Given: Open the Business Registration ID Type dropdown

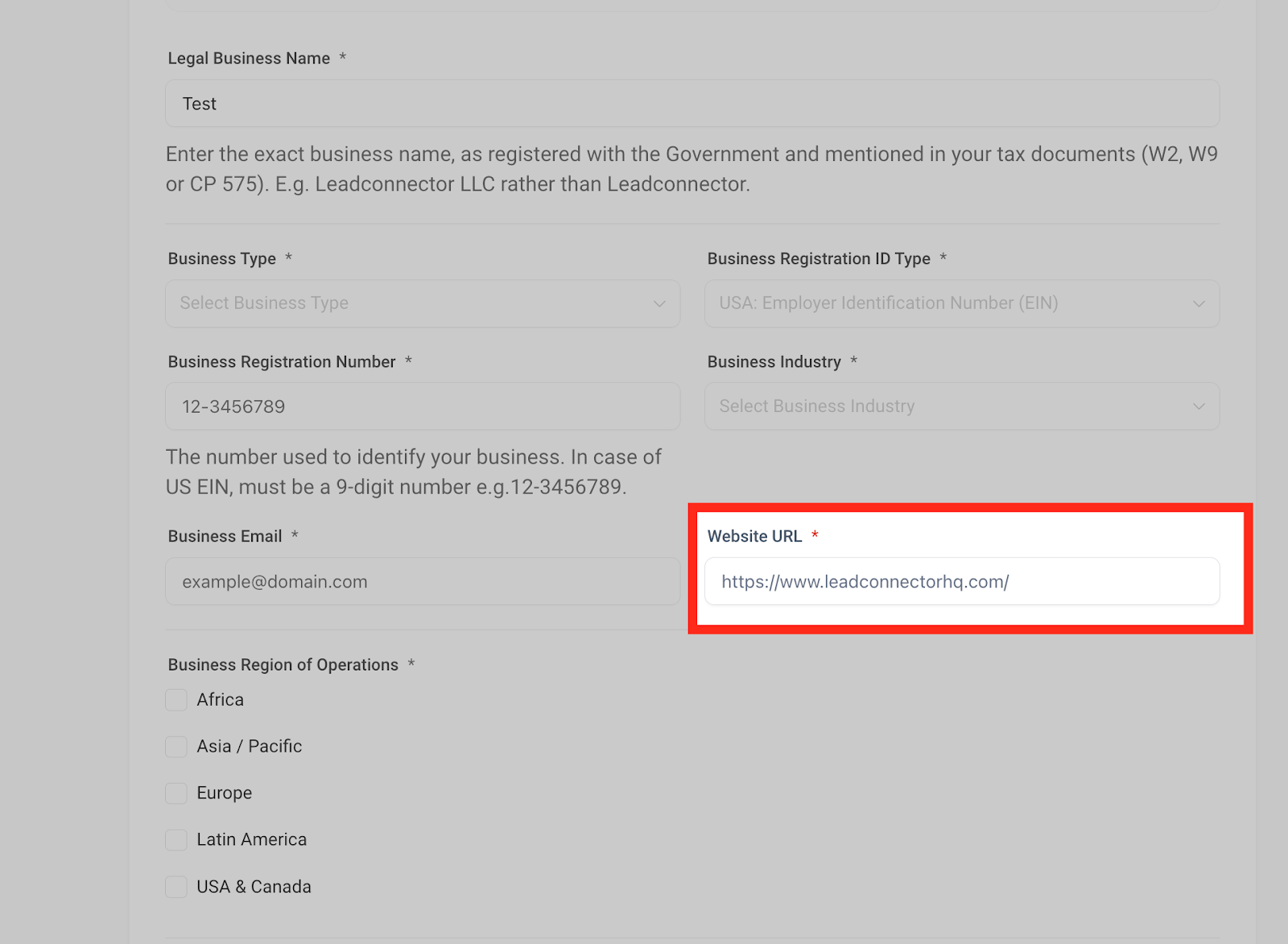Looking at the screenshot, I should coord(962,303).
